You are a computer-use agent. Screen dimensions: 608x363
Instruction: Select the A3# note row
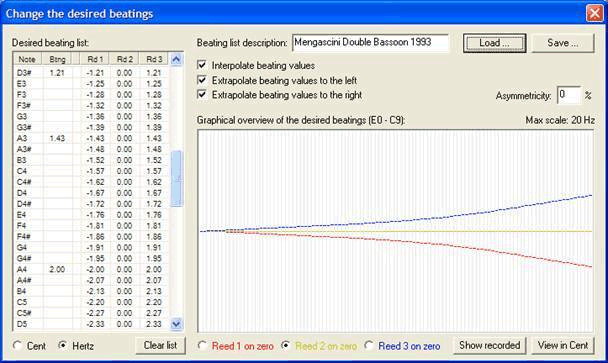coord(91,149)
